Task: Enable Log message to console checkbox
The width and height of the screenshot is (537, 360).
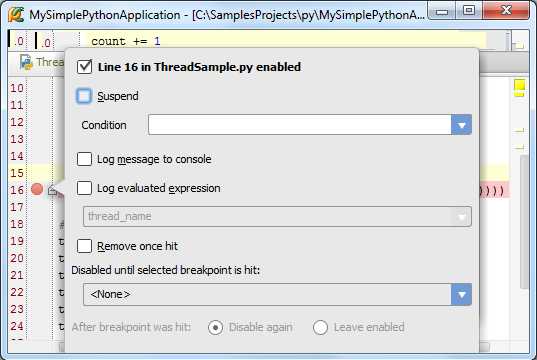Action: pos(84,159)
